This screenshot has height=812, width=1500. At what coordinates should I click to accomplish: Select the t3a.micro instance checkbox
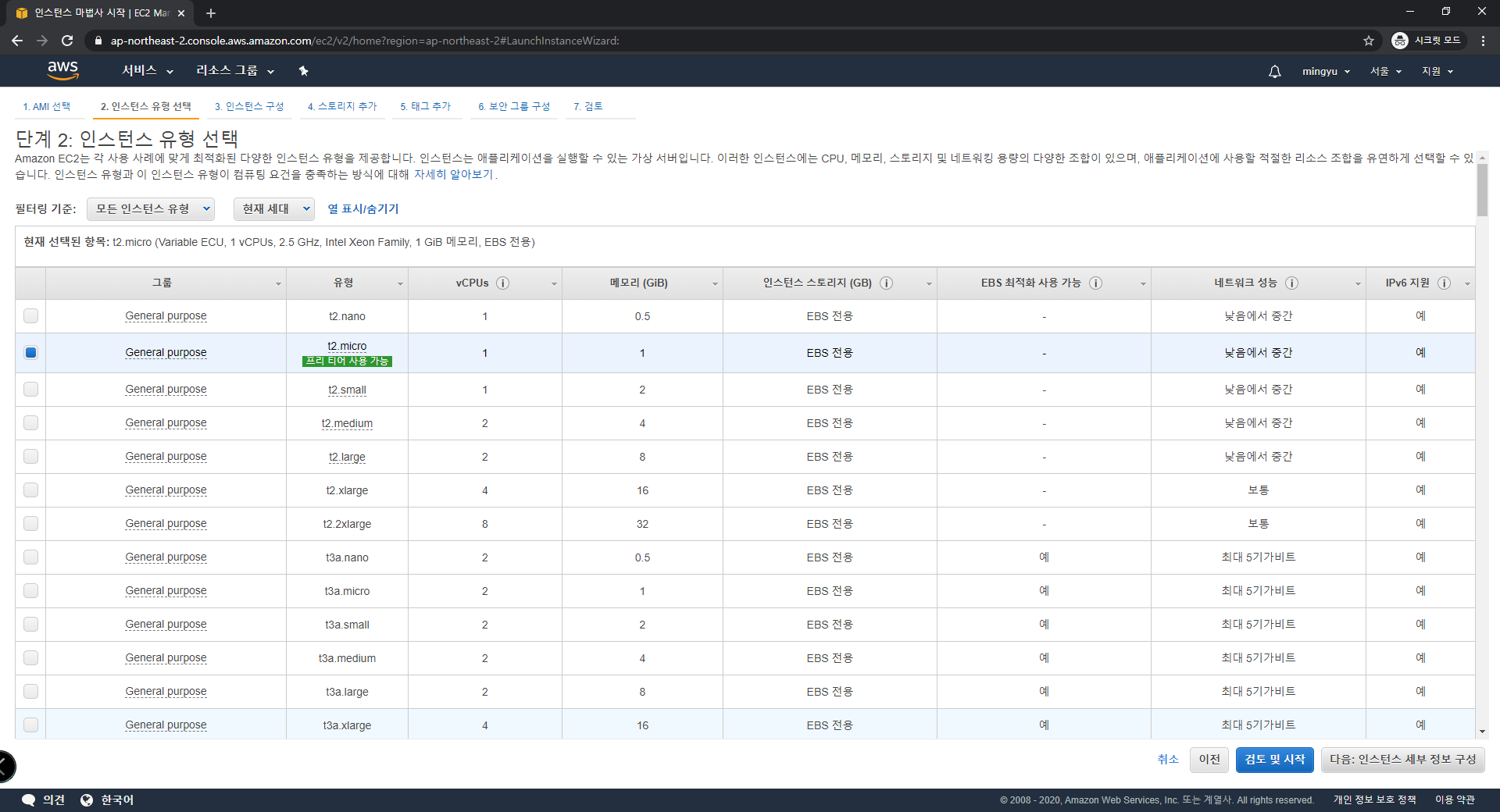30,590
